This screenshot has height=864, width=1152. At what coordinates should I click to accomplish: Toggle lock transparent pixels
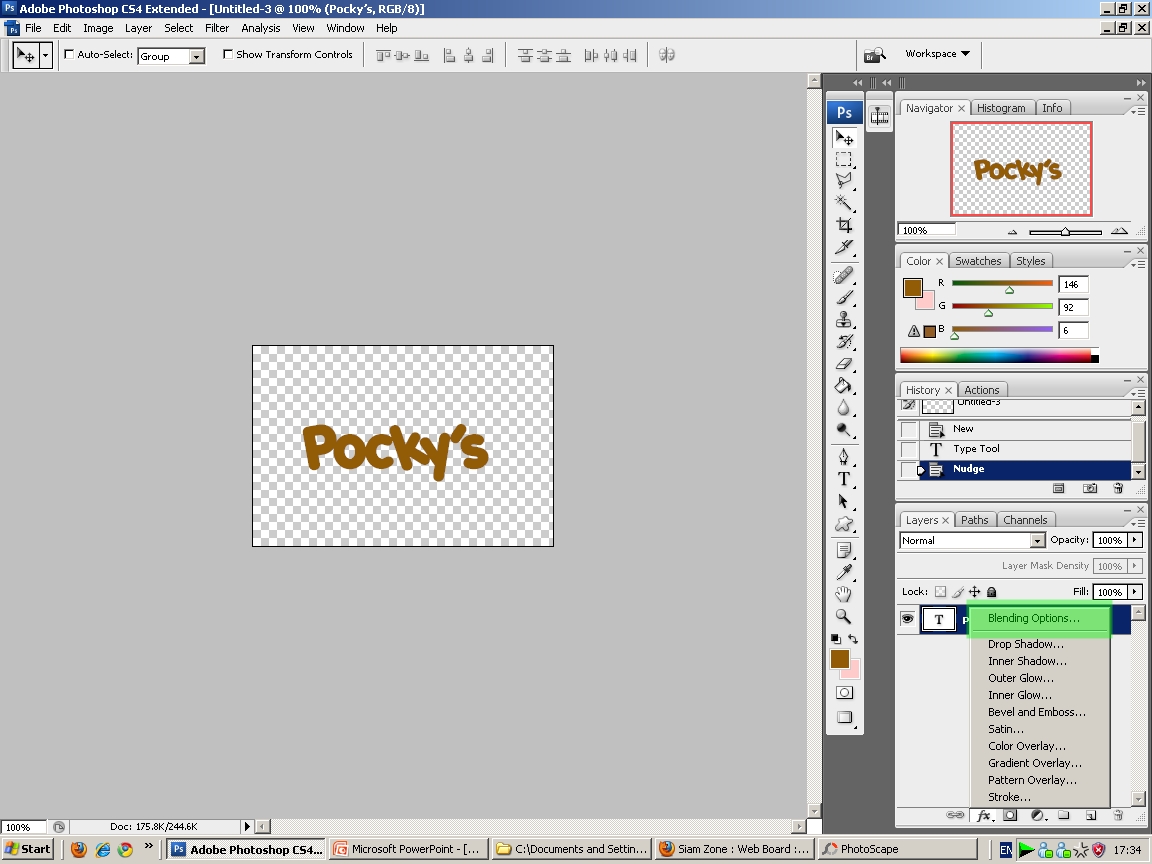click(940, 591)
